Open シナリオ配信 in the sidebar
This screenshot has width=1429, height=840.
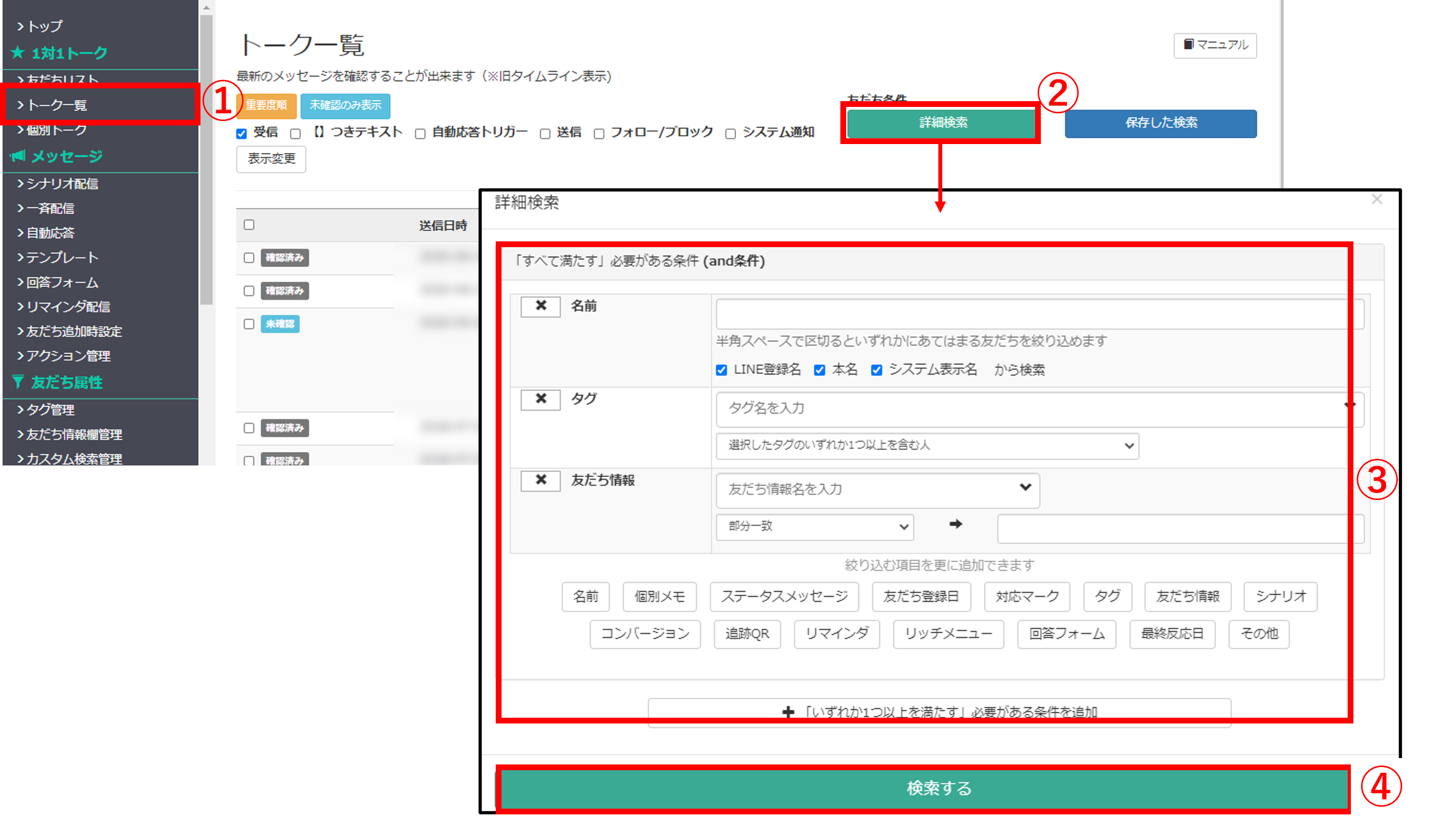(x=62, y=184)
